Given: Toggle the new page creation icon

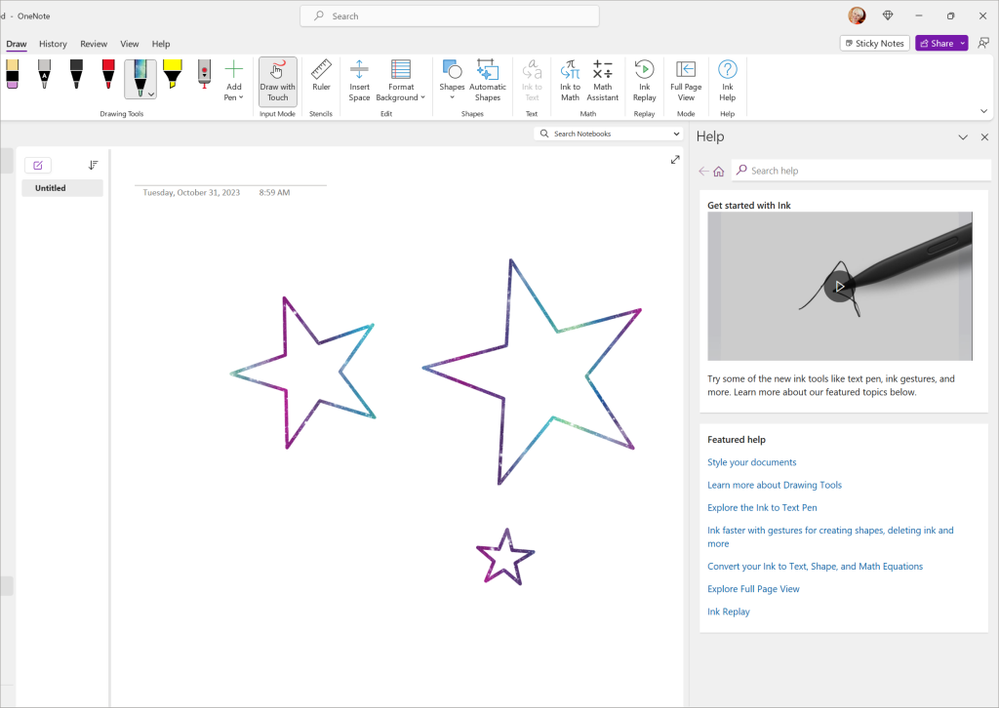Looking at the screenshot, I should [x=38, y=165].
